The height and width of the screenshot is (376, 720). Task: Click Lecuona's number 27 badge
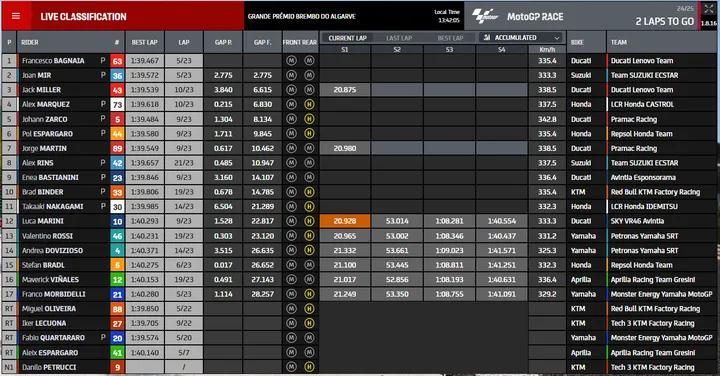point(118,324)
